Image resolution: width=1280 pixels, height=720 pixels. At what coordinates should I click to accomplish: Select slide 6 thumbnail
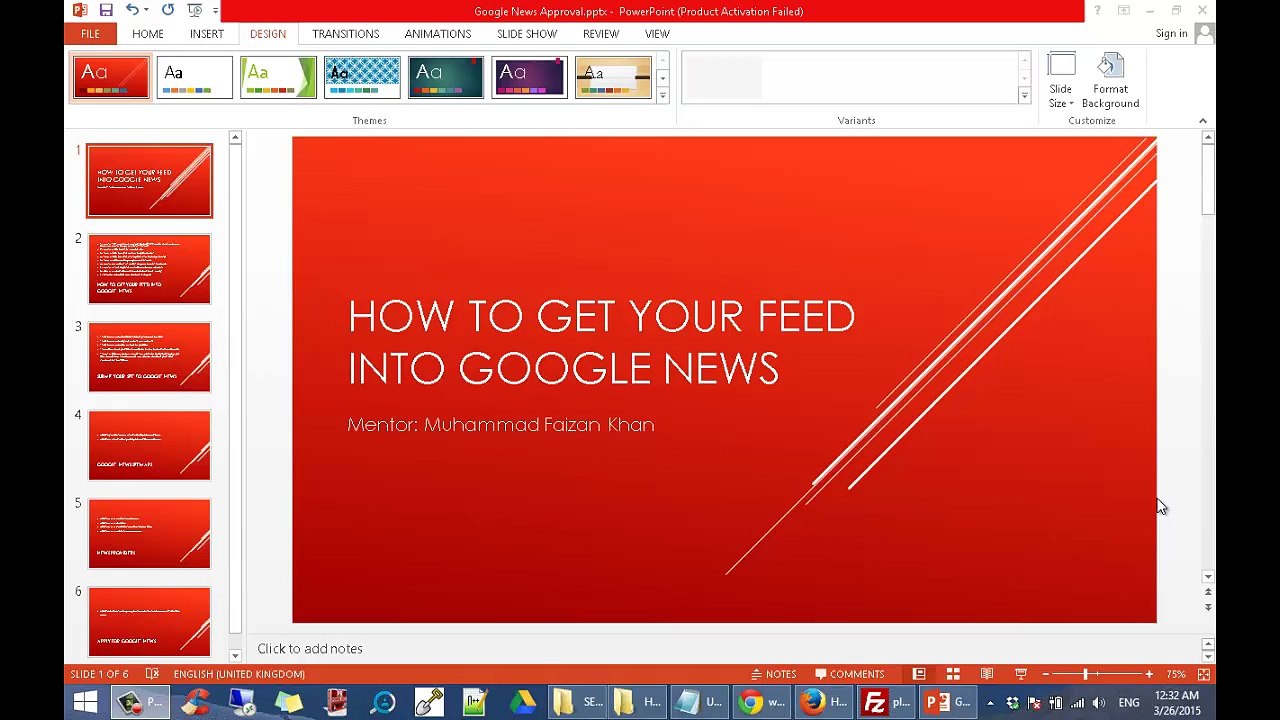pos(149,621)
